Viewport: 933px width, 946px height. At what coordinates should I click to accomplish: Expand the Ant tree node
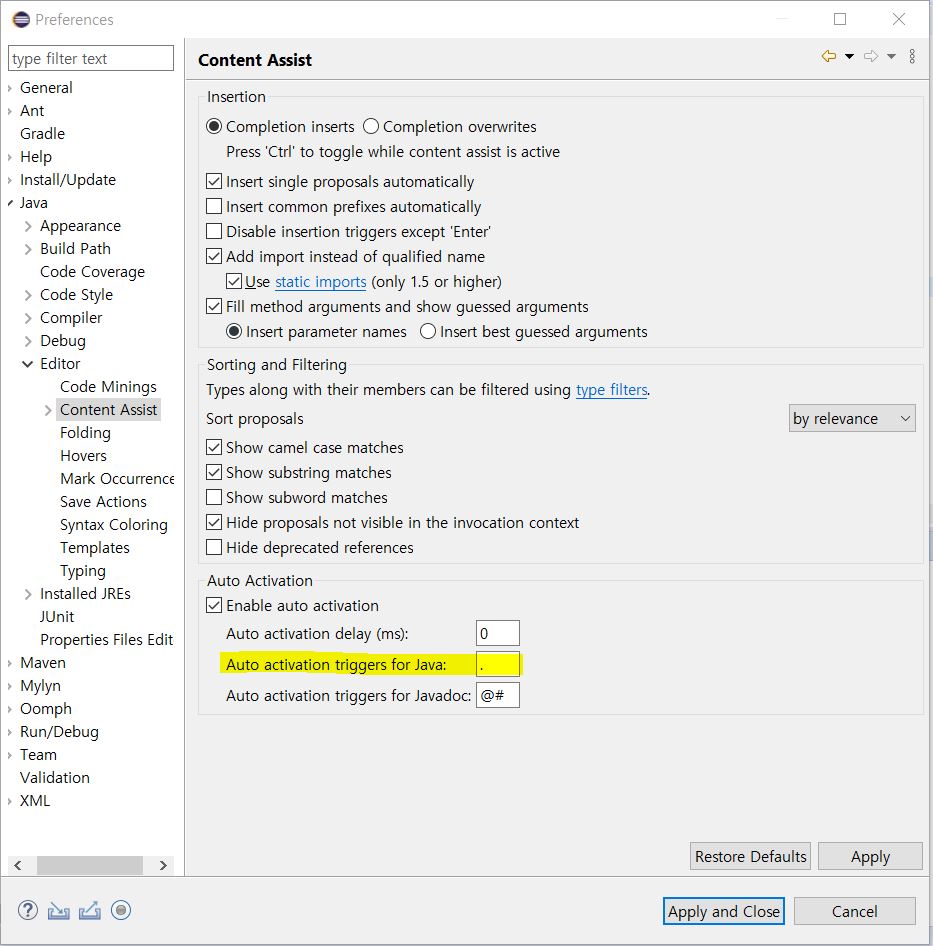(x=10, y=111)
